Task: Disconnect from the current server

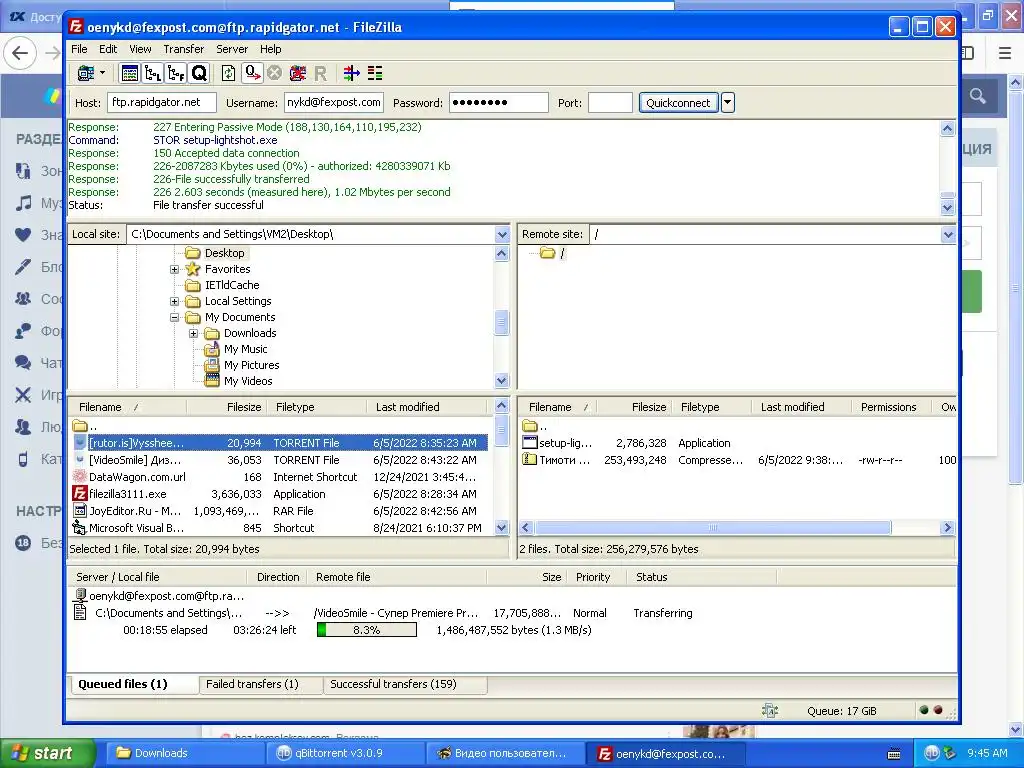Action: 298,73
